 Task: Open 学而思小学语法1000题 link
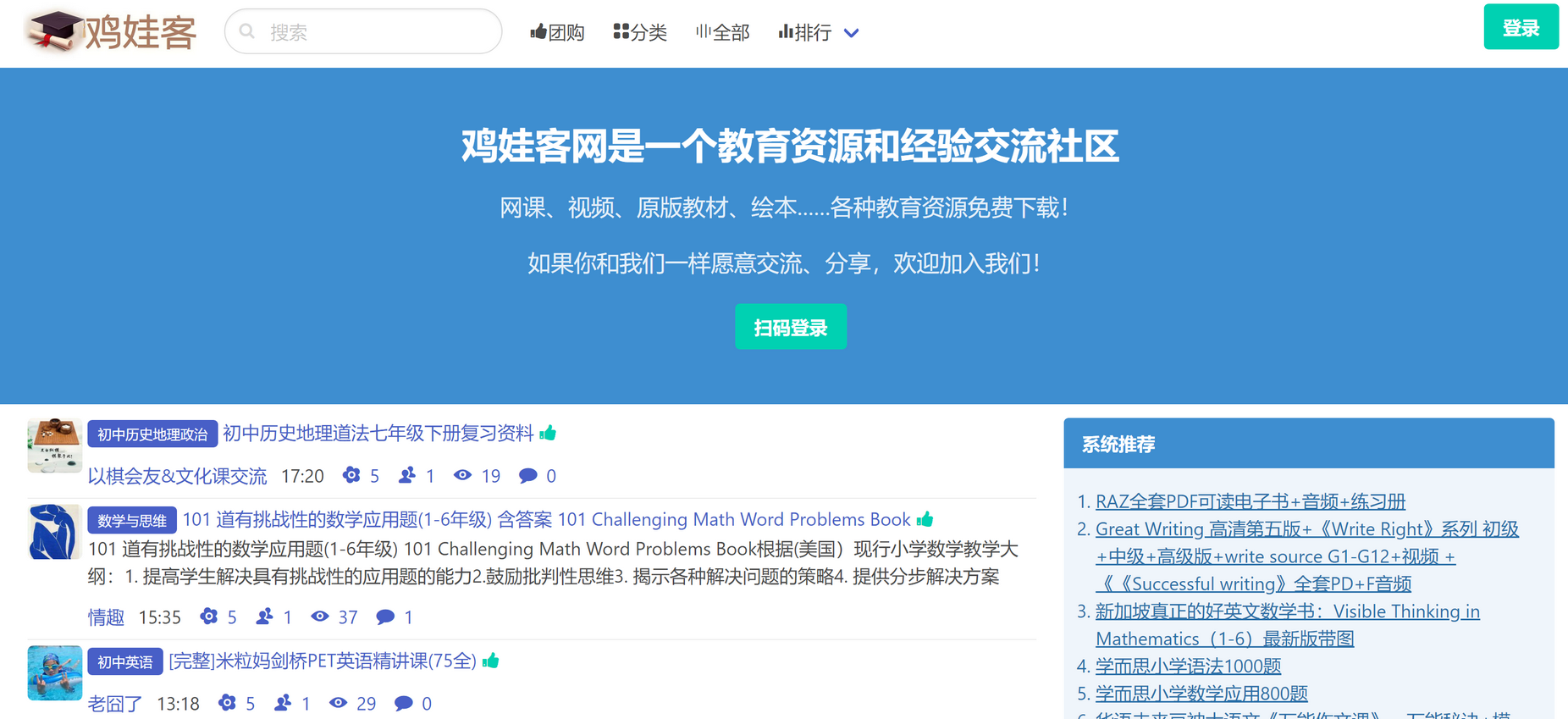coord(1187,666)
